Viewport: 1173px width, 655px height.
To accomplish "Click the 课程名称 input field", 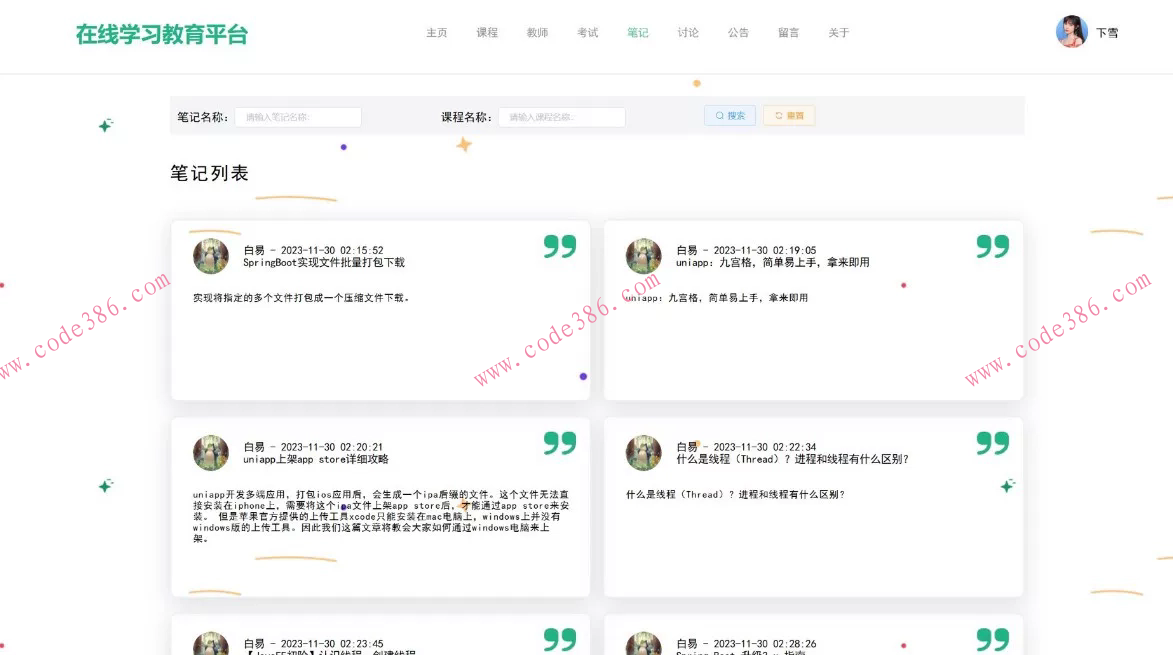I will pos(562,116).
